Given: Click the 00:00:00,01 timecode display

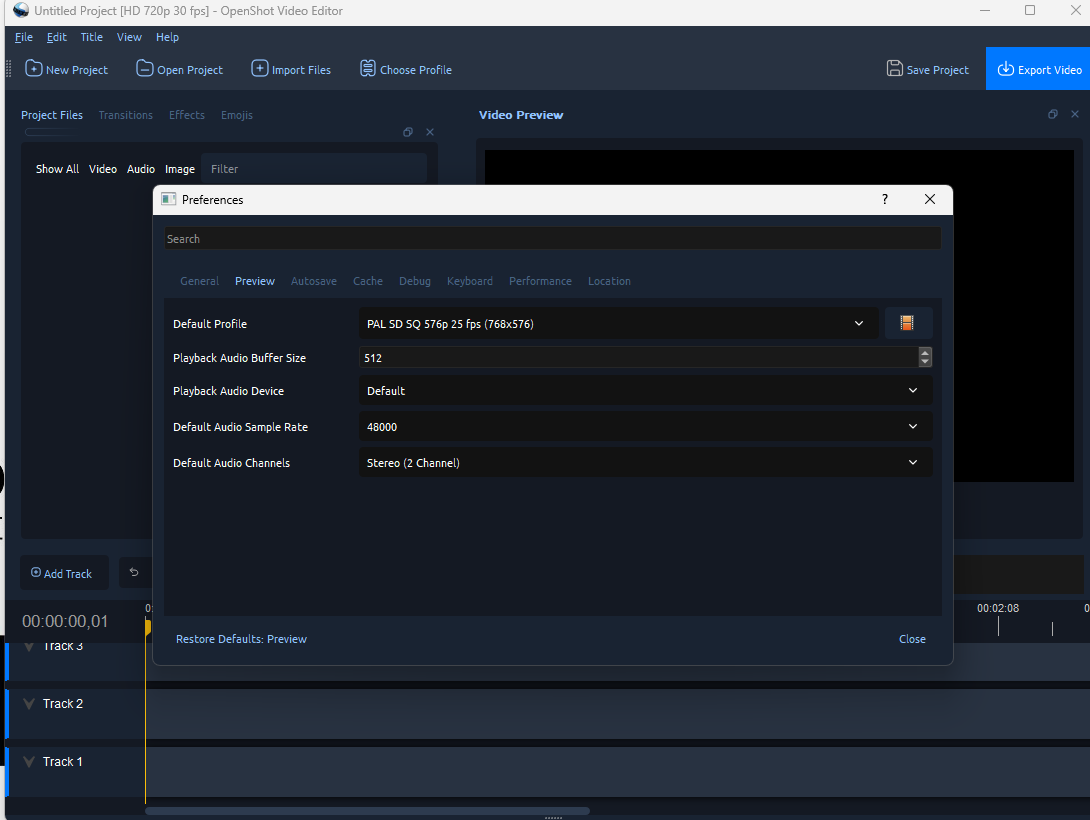Looking at the screenshot, I should pyautogui.click(x=65, y=621).
